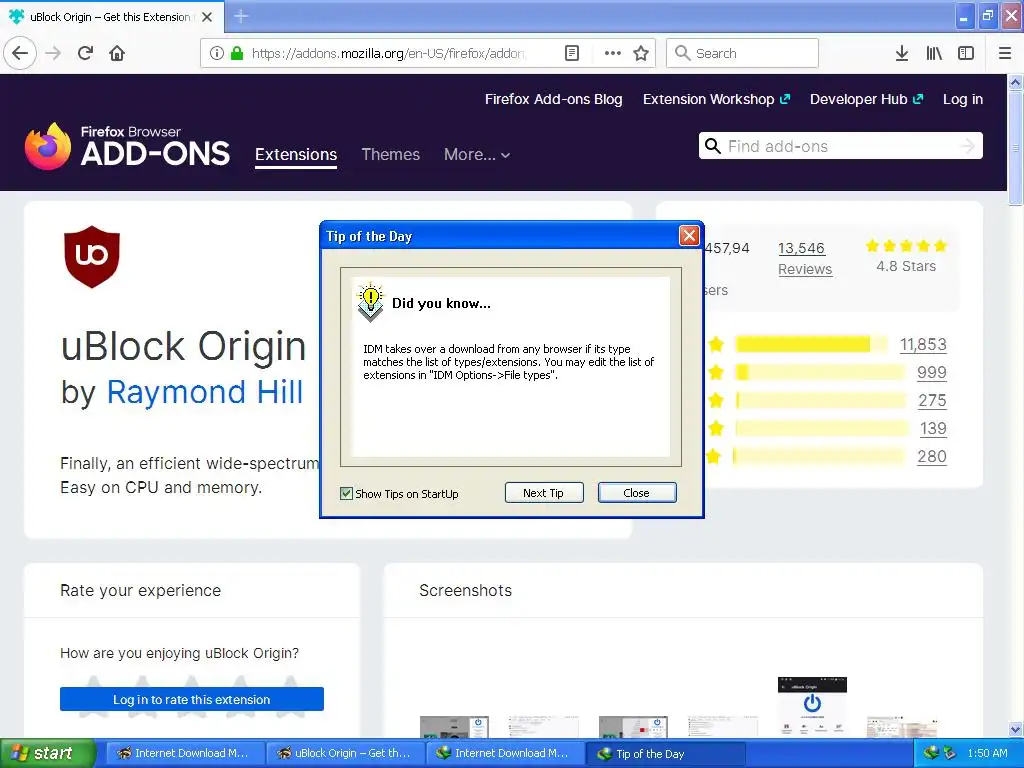This screenshot has width=1024, height=768.
Task: Bookmark this page with the star
Action: (x=641, y=53)
